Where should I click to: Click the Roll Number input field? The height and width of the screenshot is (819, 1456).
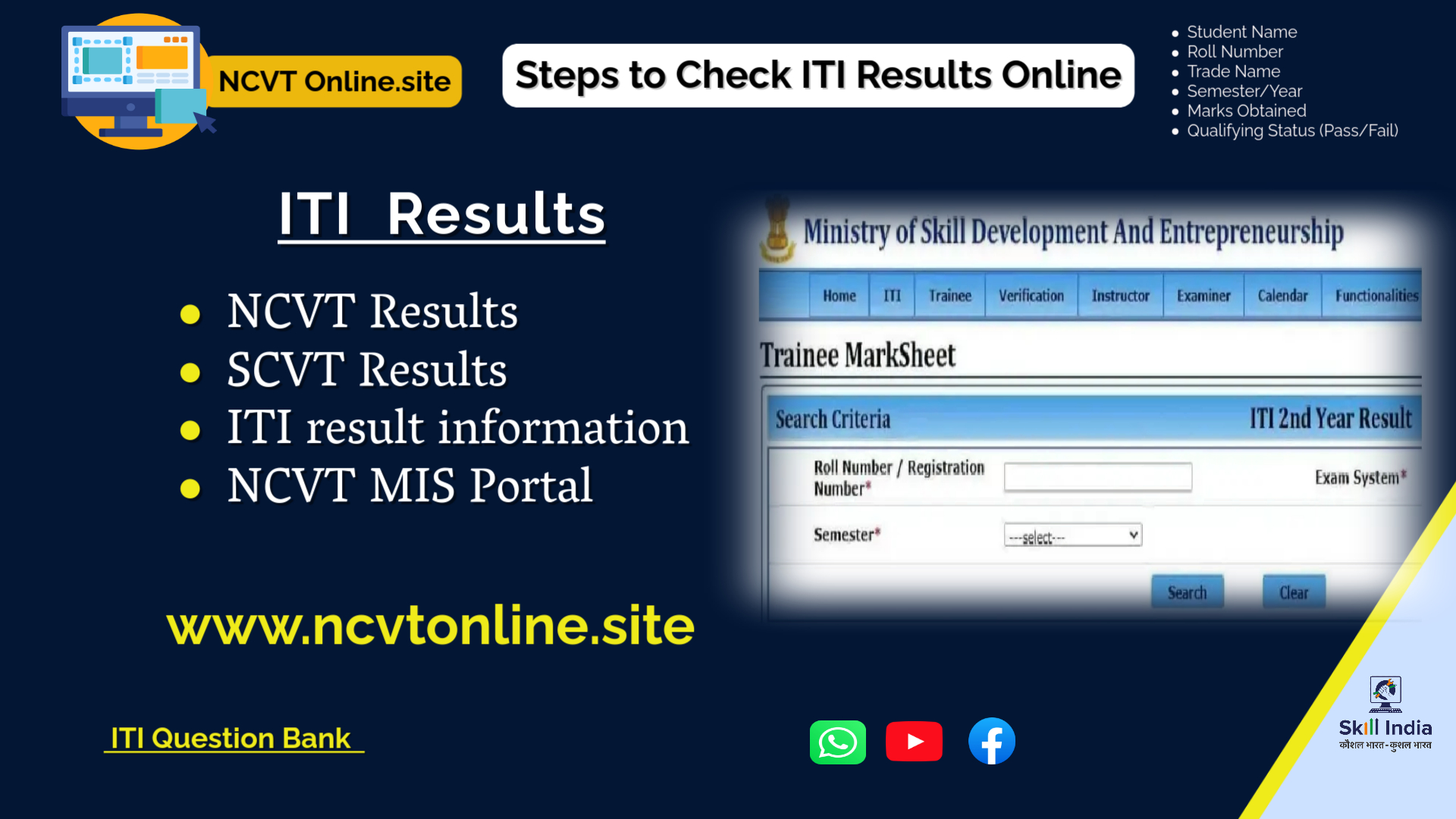coord(1096,477)
